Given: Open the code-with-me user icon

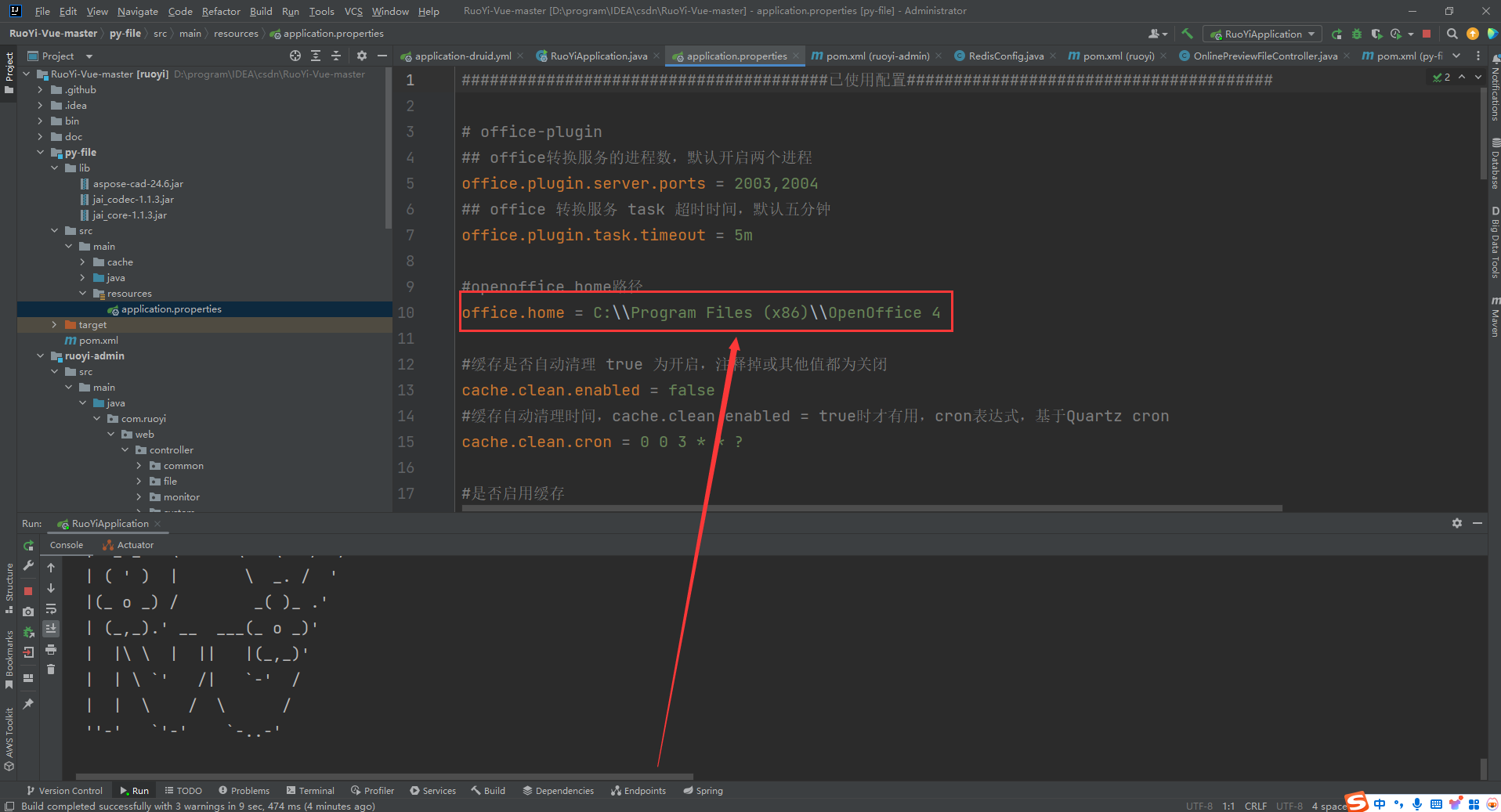Looking at the screenshot, I should point(1156,34).
